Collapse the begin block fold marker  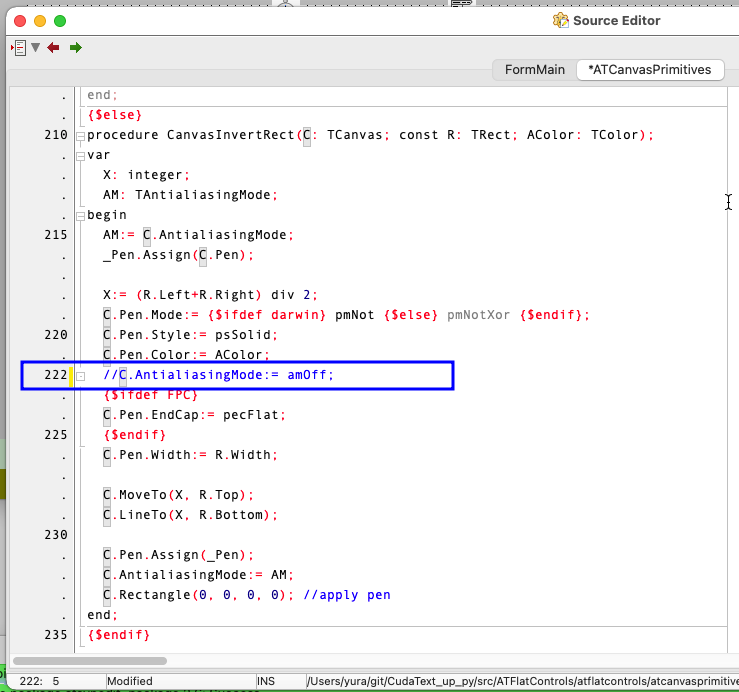(x=81, y=216)
